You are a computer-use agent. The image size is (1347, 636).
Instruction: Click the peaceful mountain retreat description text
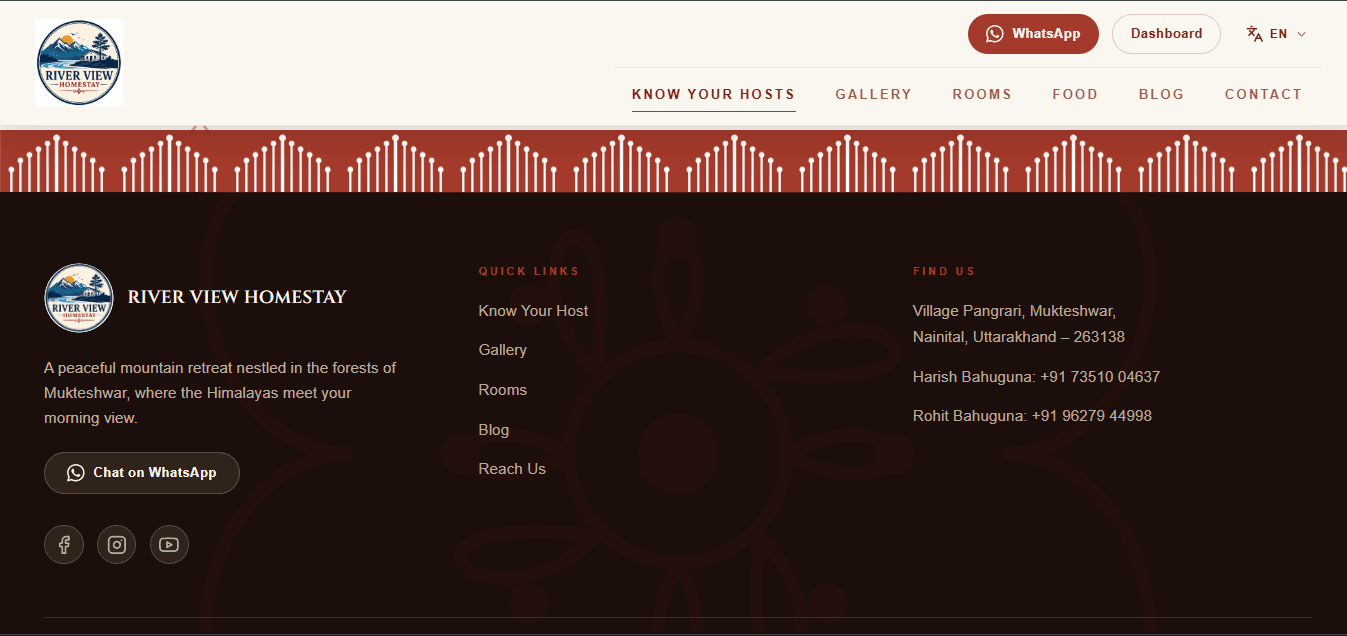pyautogui.click(x=220, y=393)
